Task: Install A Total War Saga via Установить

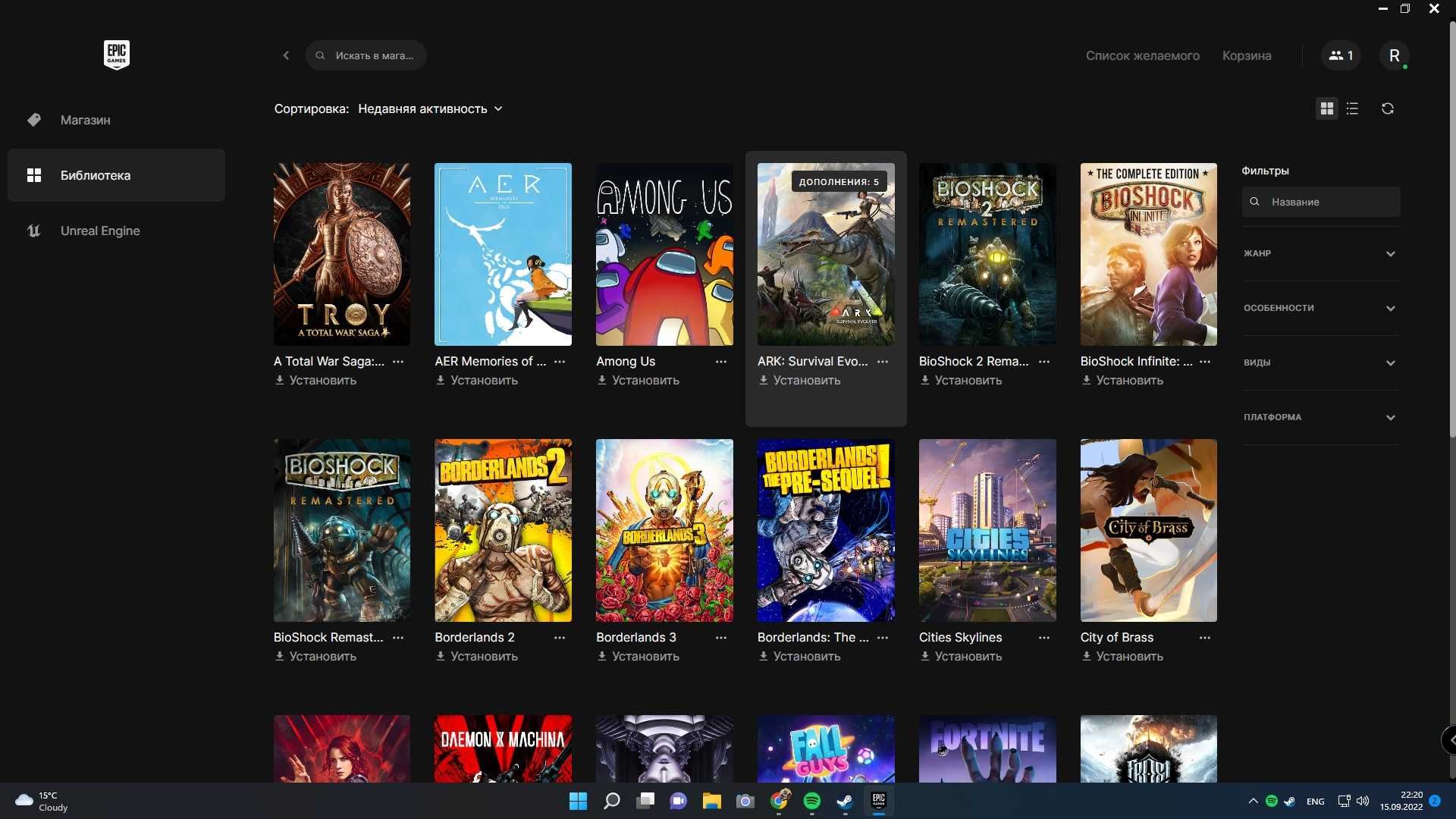Action: click(315, 381)
